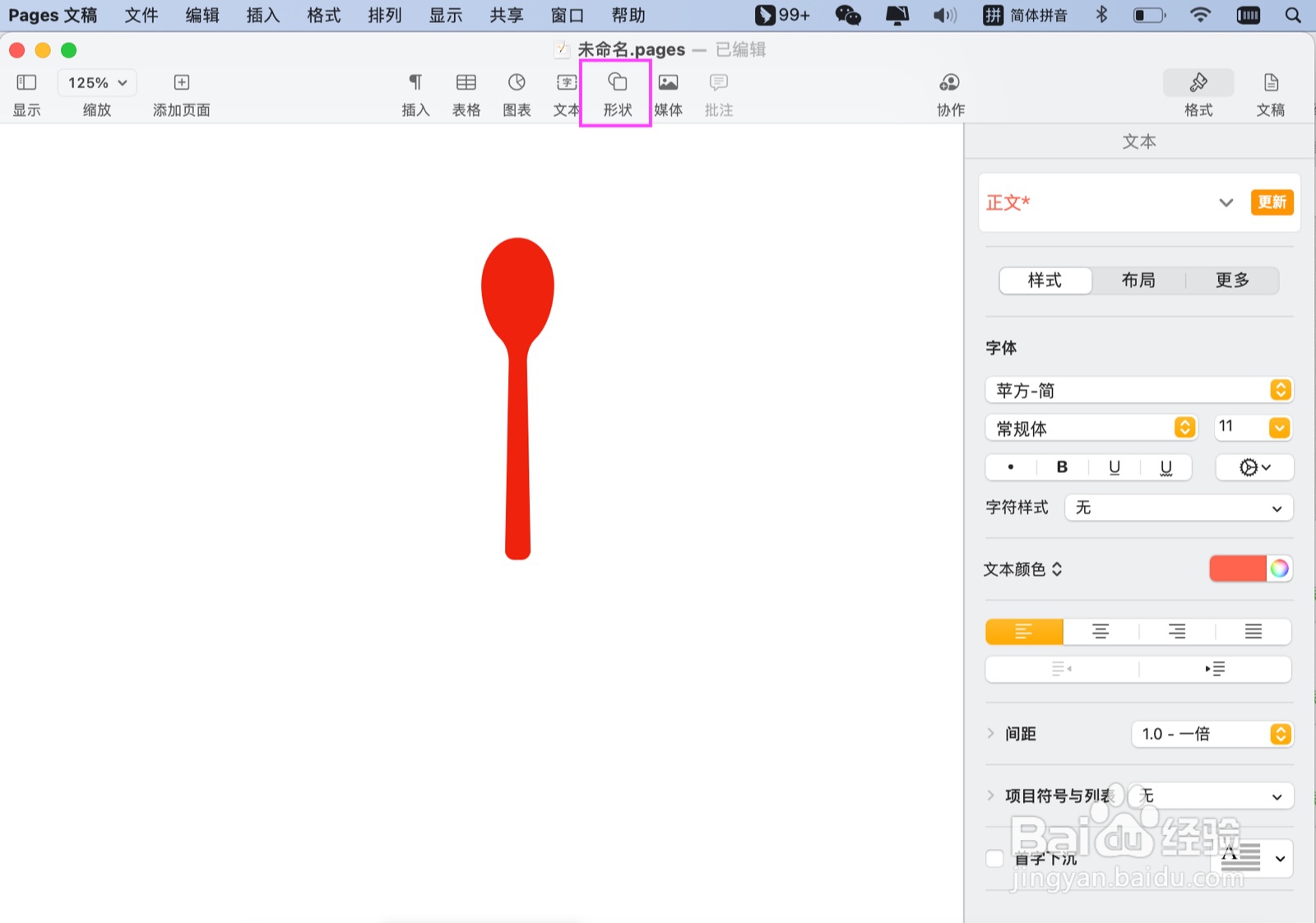Toggle the italic style button
The height and width of the screenshot is (923, 1316).
[x=1011, y=467]
